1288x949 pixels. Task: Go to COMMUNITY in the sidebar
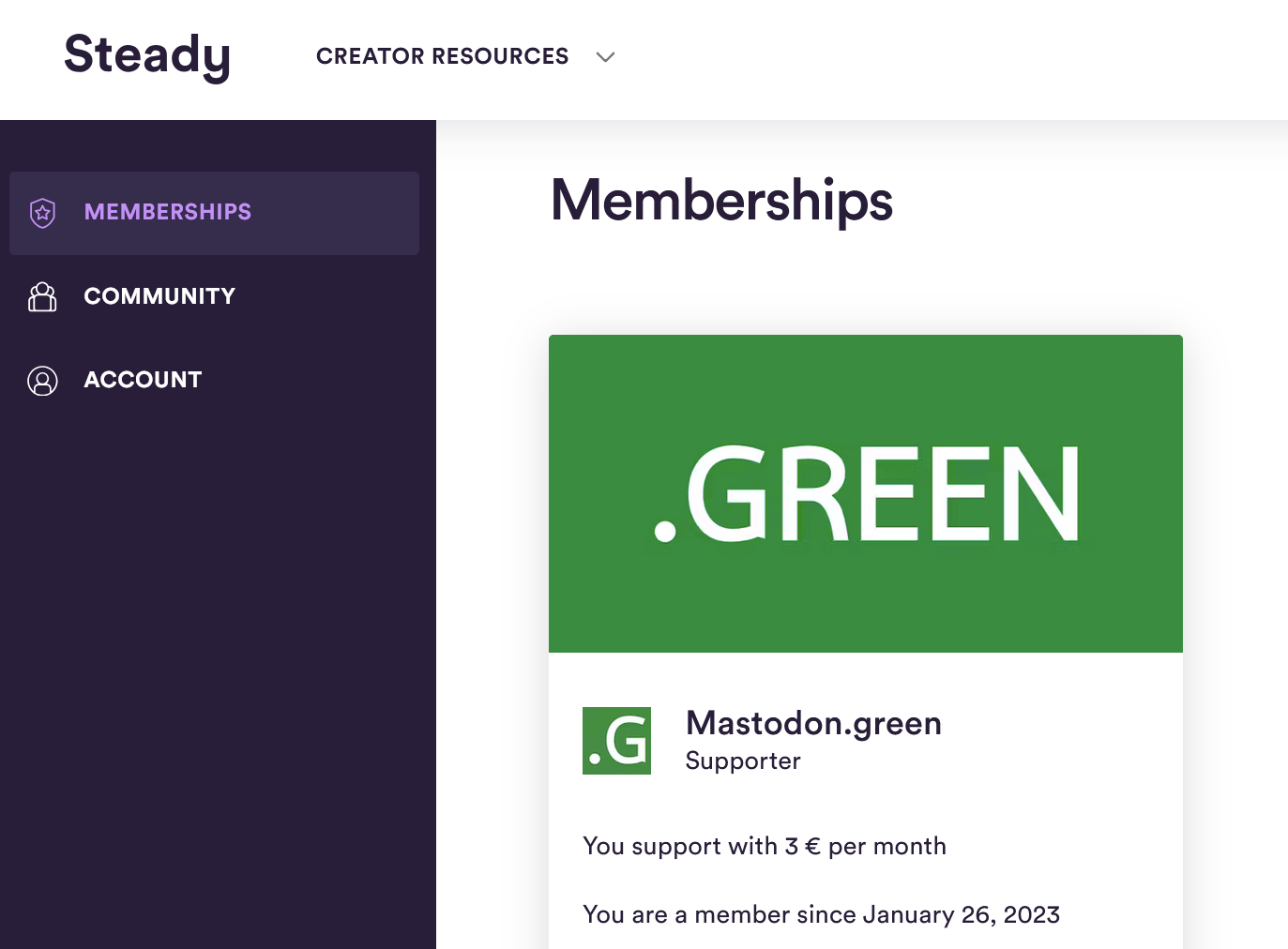point(159,296)
